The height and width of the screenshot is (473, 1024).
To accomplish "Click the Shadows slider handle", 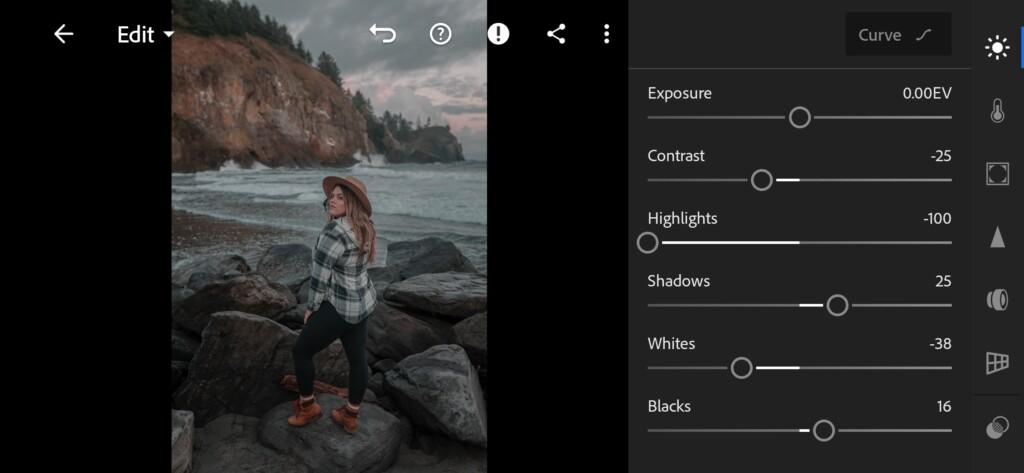I will click(x=837, y=305).
